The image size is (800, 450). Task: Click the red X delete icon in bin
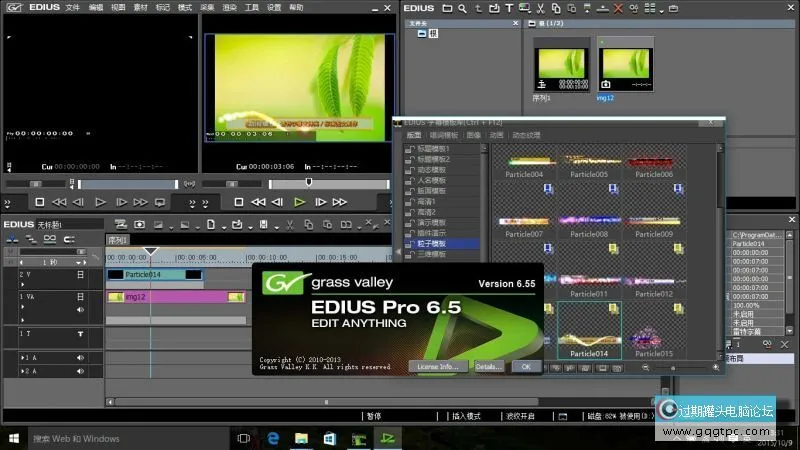coord(619,9)
